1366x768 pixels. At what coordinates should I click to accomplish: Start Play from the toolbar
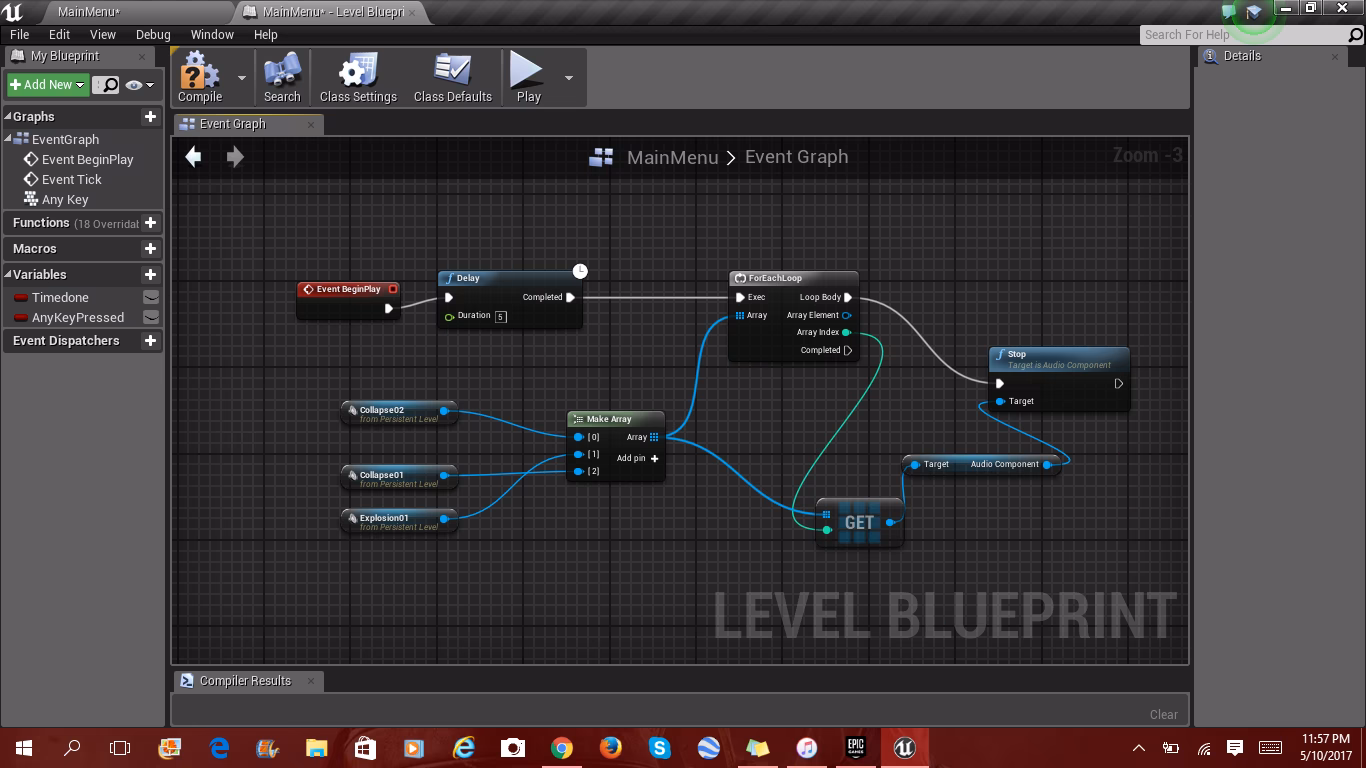click(x=528, y=77)
